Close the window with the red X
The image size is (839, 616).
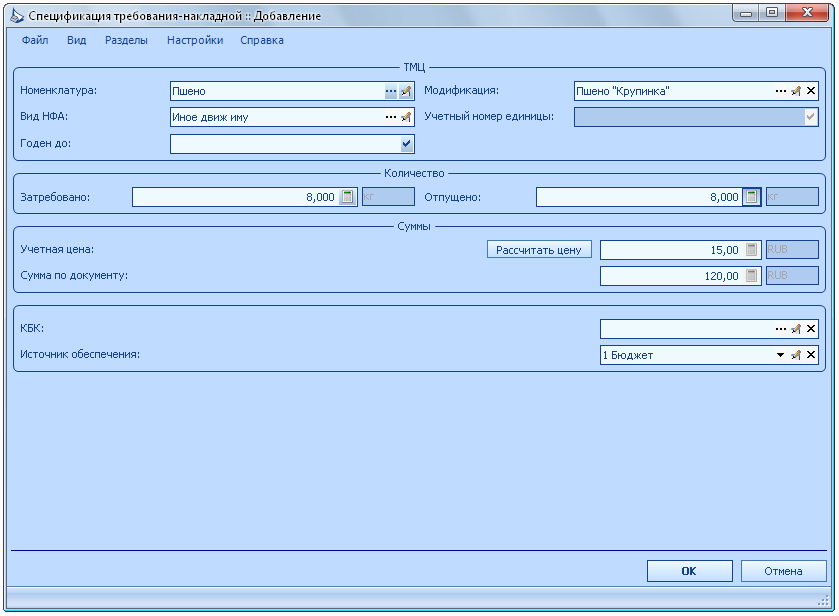point(808,13)
